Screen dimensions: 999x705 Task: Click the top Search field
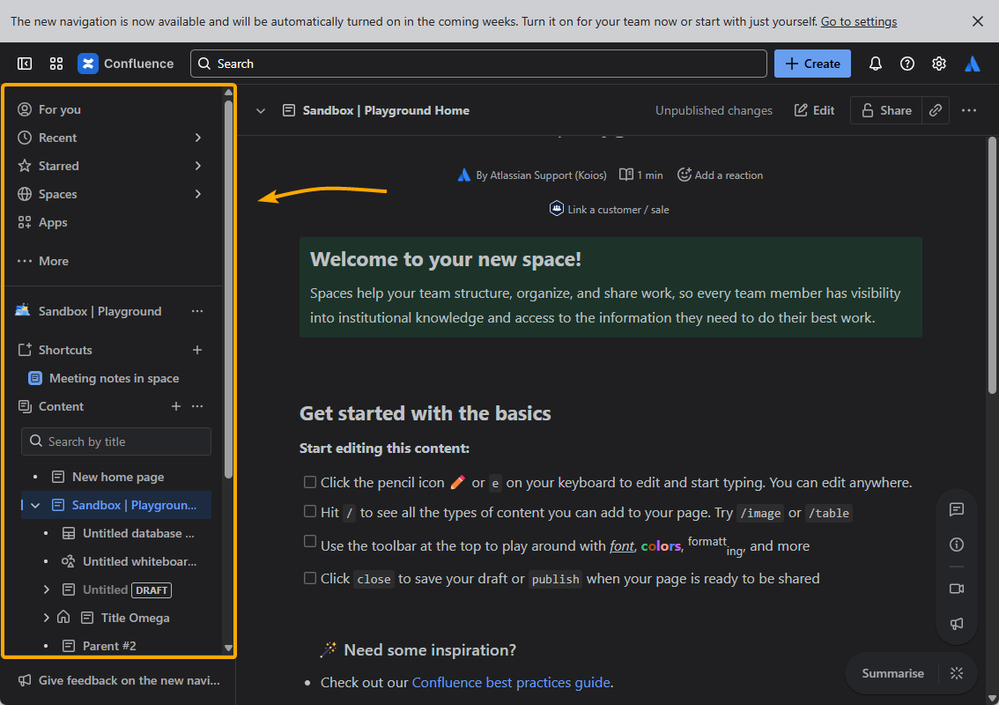[478, 64]
